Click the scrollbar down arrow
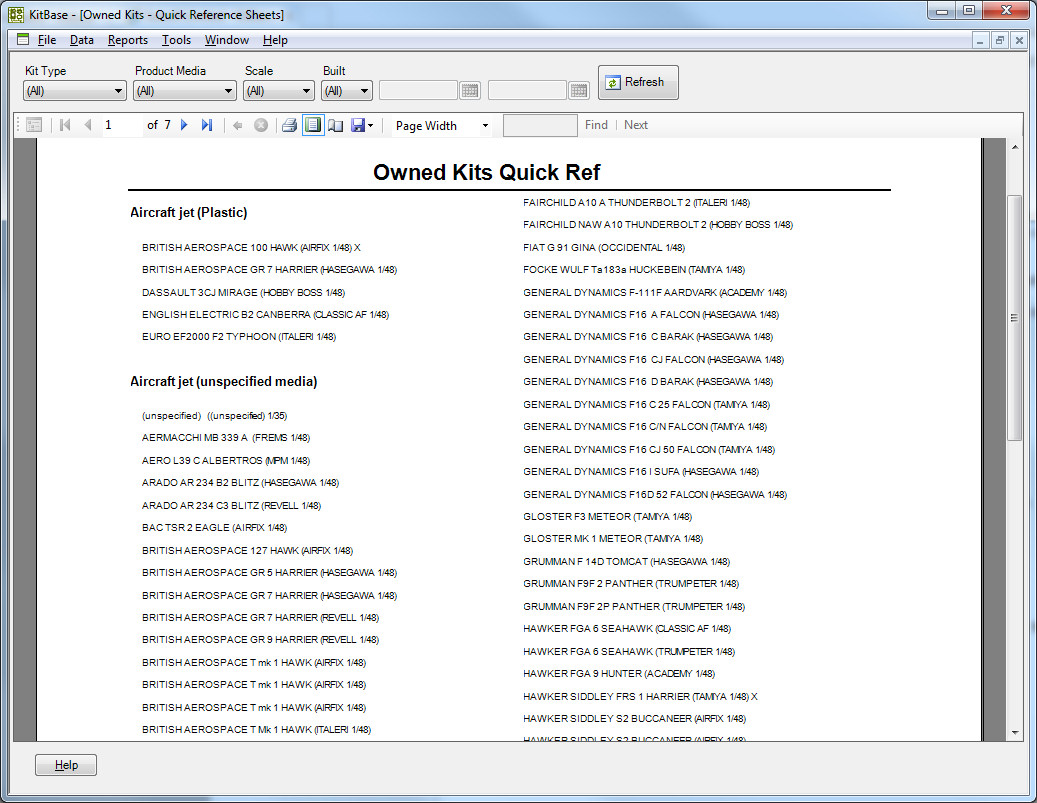 (1015, 733)
